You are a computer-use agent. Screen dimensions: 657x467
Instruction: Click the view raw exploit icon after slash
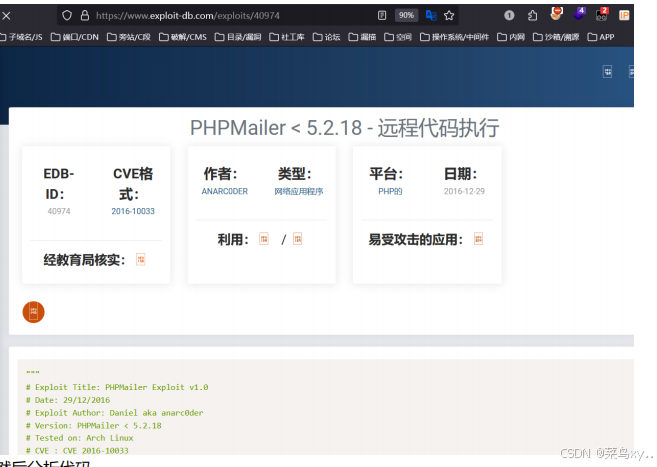(x=297, y=239)
